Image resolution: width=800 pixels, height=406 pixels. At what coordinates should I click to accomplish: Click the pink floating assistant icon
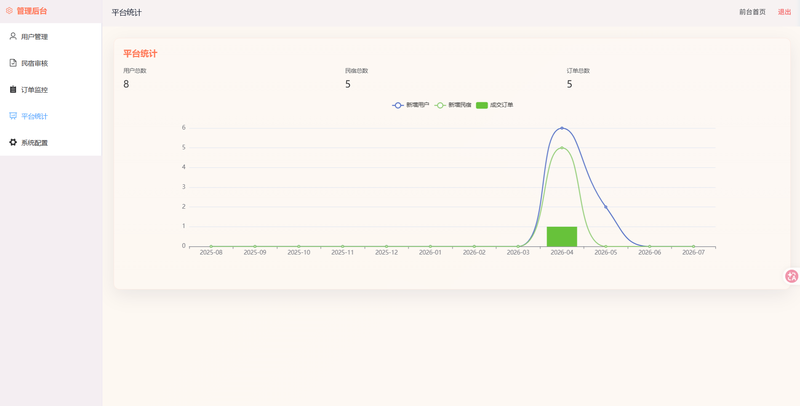click(x=791, y=276)
